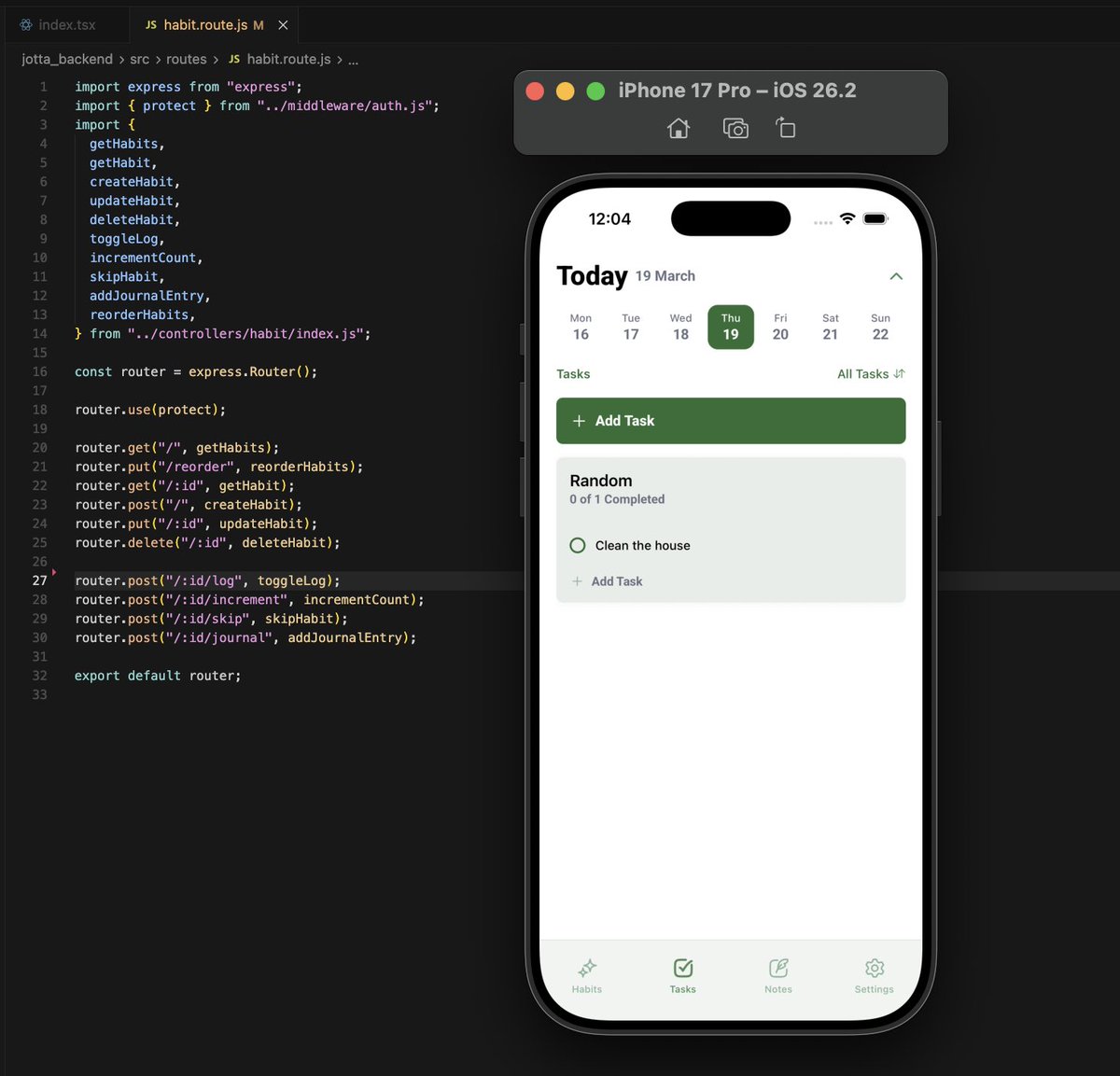Click the JS icon in the breadcrumb path
The image size is (1120, 1076).
coord(234,59)
